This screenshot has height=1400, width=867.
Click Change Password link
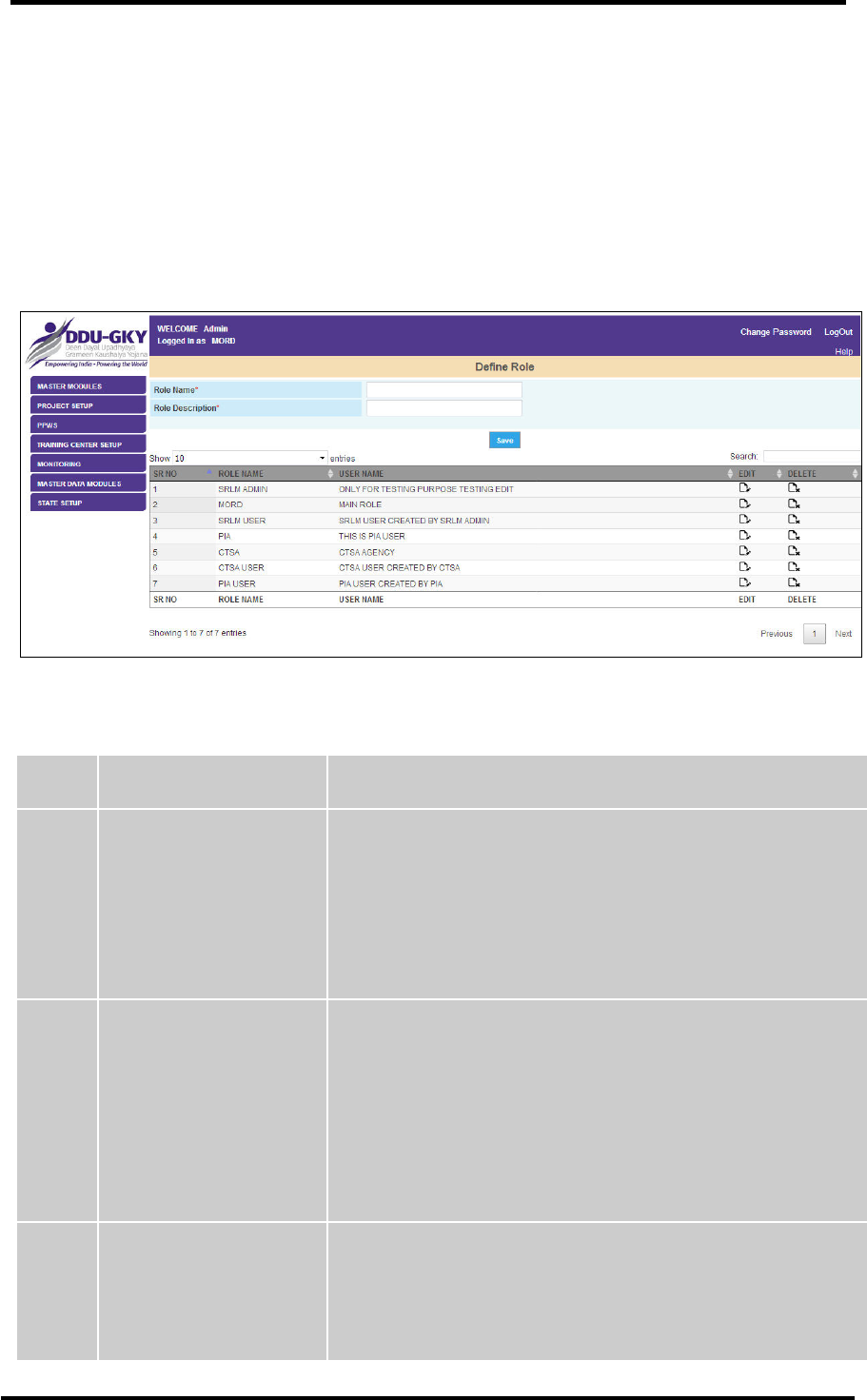click(776, 332)
